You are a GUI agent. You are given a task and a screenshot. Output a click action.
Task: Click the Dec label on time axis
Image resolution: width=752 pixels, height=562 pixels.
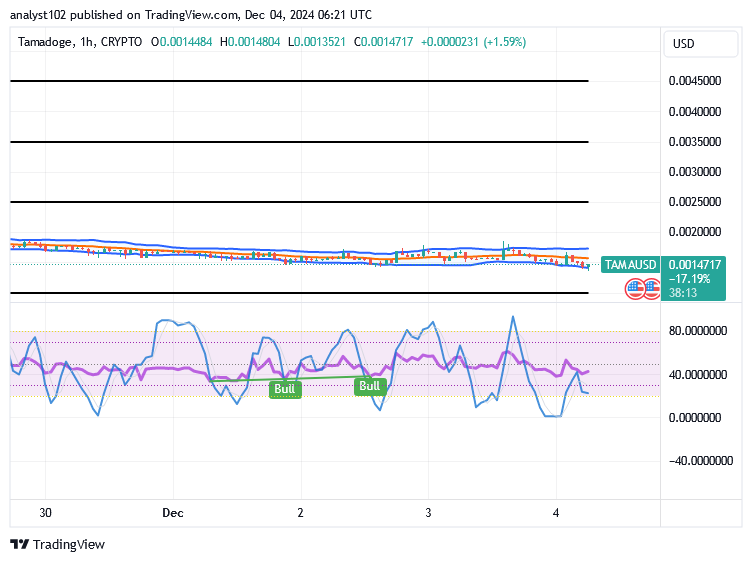click(173, 513)
